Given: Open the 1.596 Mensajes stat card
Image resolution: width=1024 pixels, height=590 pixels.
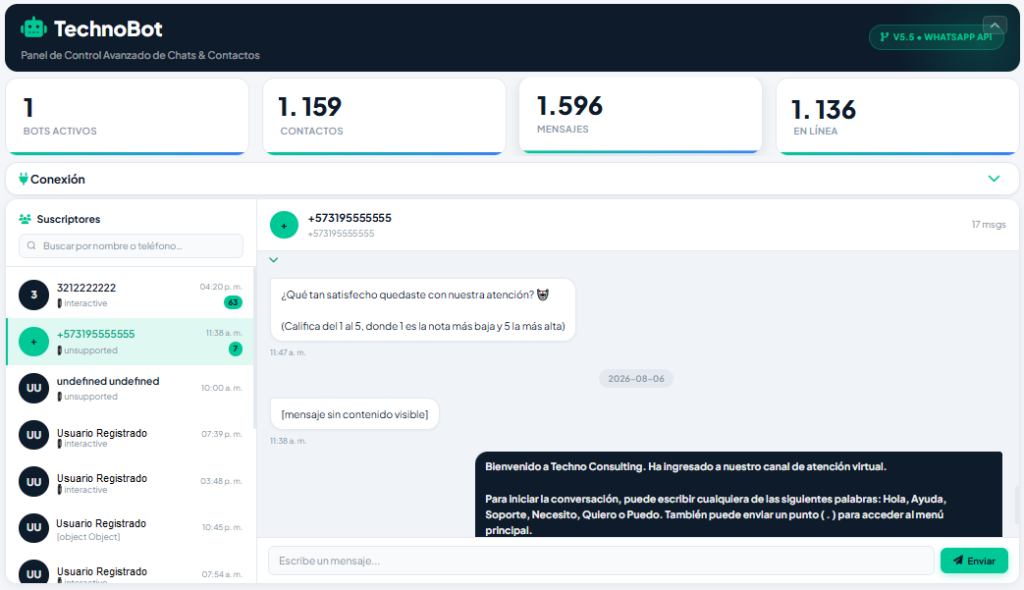Looking at the screenshot, I should tap(641, 115).
